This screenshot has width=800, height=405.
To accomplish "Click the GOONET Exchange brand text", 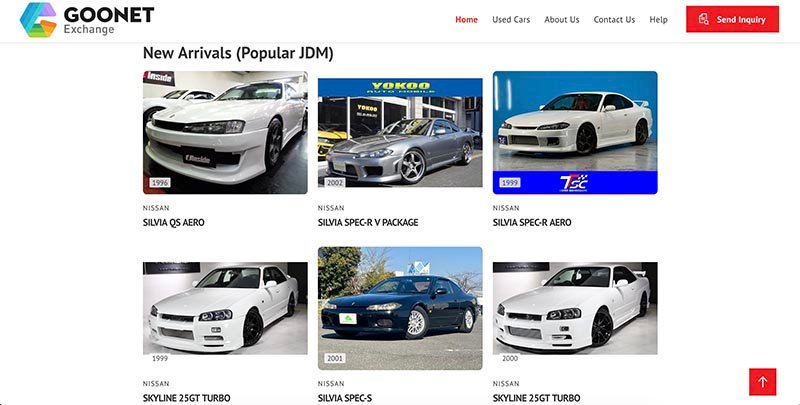I will [109, 20].
